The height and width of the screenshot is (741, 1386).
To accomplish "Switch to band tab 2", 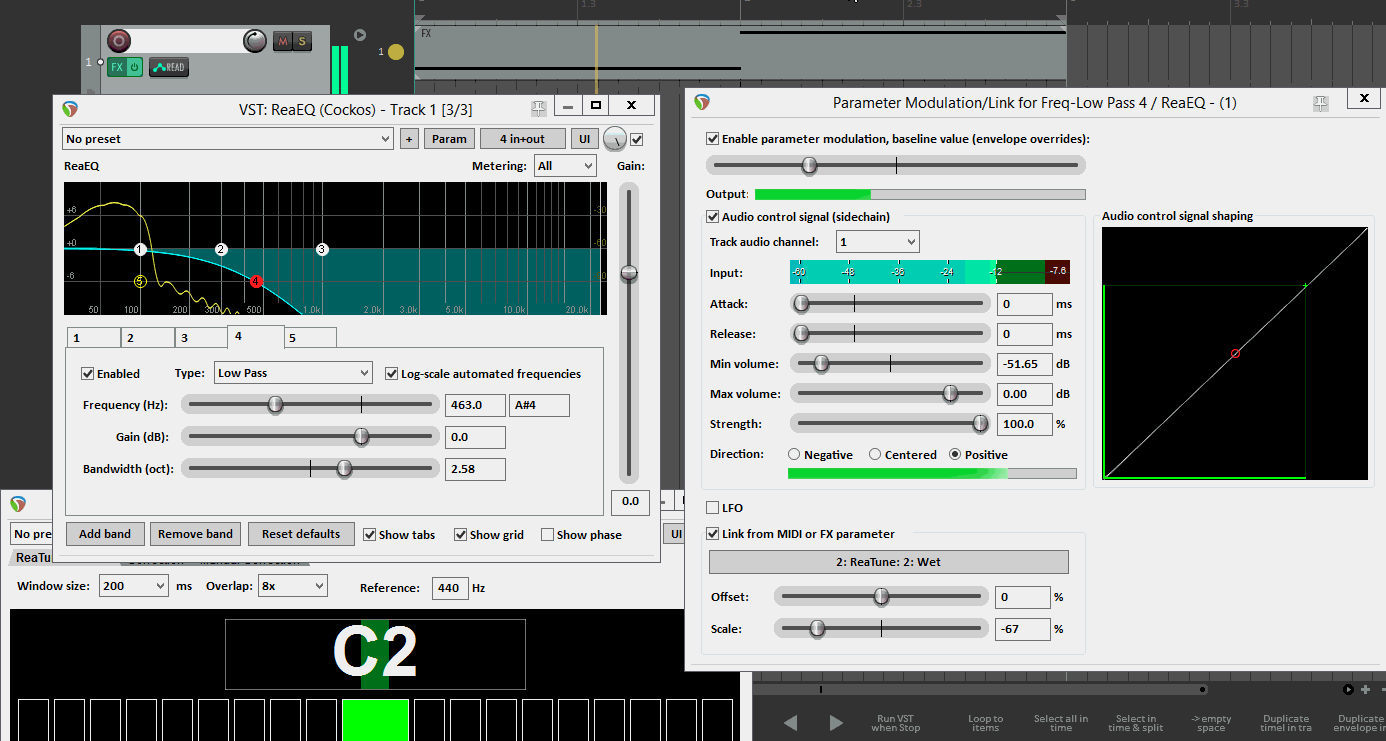I will [147, 338].
